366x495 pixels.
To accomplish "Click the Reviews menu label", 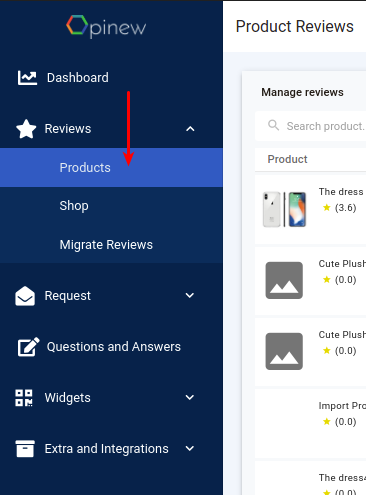I will [x=68, y=129].
